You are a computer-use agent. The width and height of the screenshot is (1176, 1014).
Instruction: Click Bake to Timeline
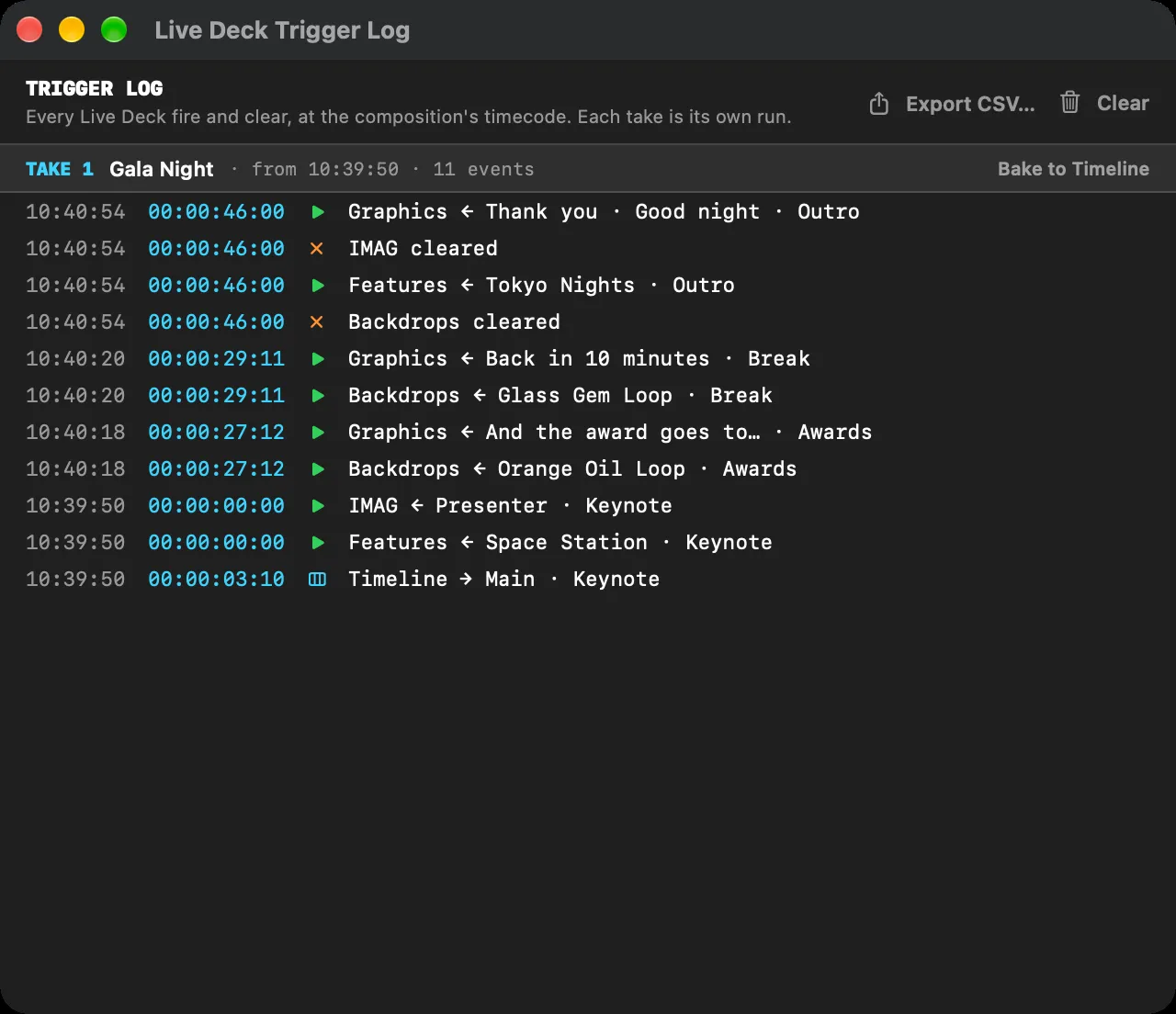point(1073,169)
